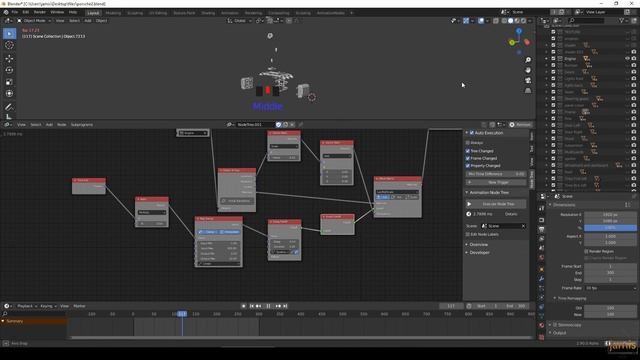Jump to next keyframe button

278,306
